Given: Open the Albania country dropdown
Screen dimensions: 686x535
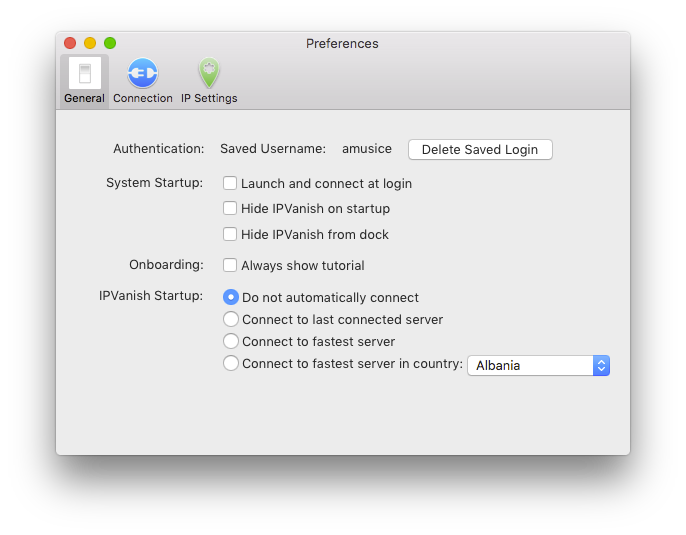Looking at the screenshot, I should [x=539, y=365].
